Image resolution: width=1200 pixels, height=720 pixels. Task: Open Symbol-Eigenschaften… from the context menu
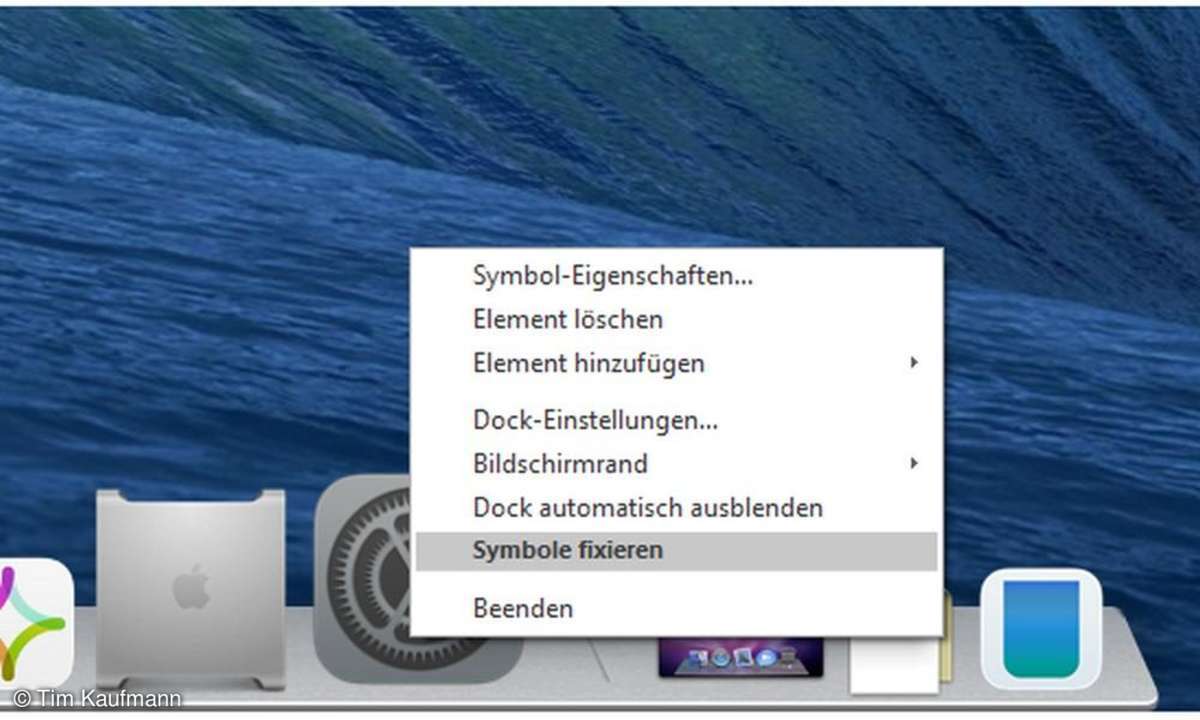tap(676, 277)
